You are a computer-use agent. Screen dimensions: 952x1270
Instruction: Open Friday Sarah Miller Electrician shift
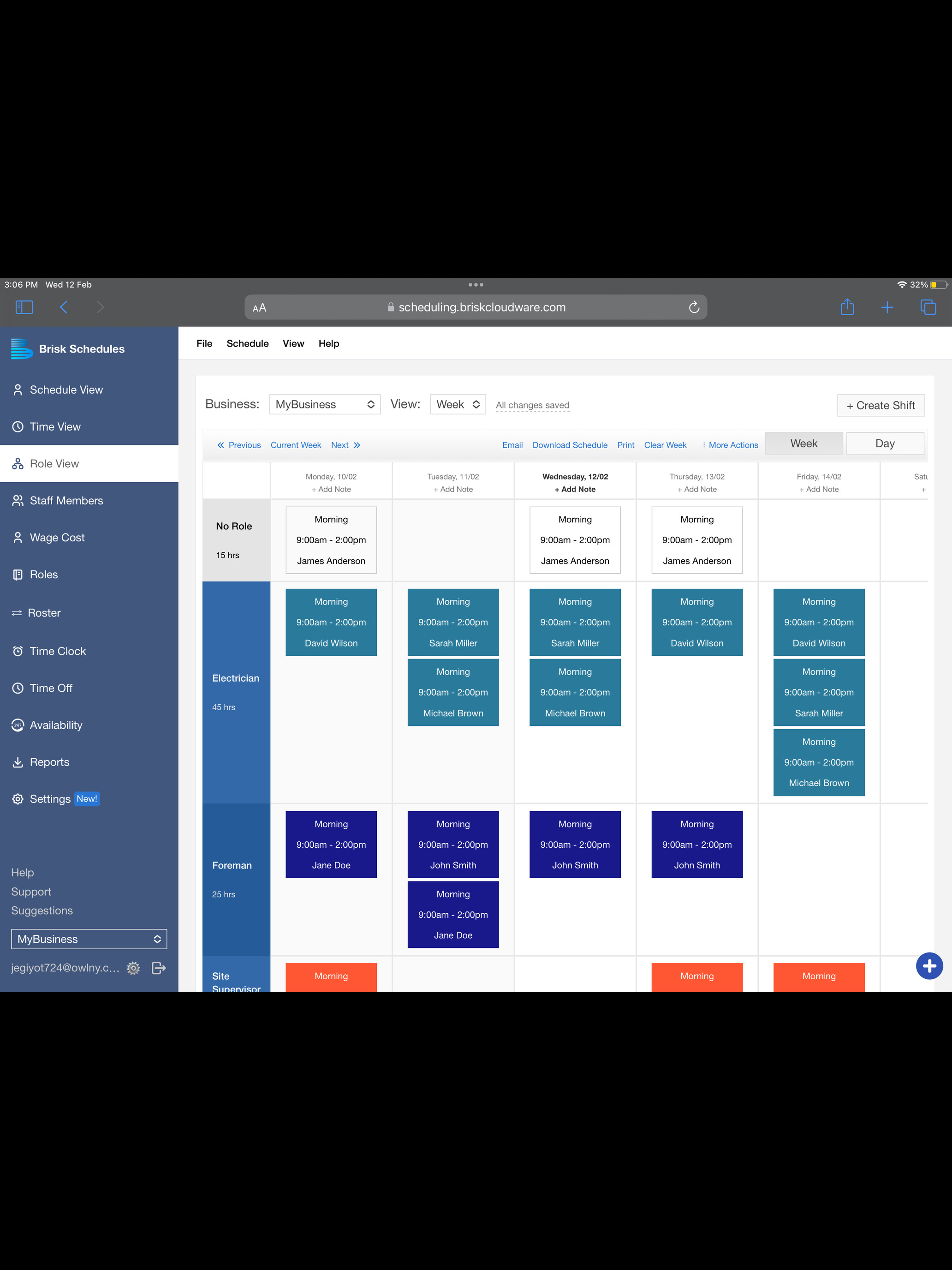tap(819, 692)
